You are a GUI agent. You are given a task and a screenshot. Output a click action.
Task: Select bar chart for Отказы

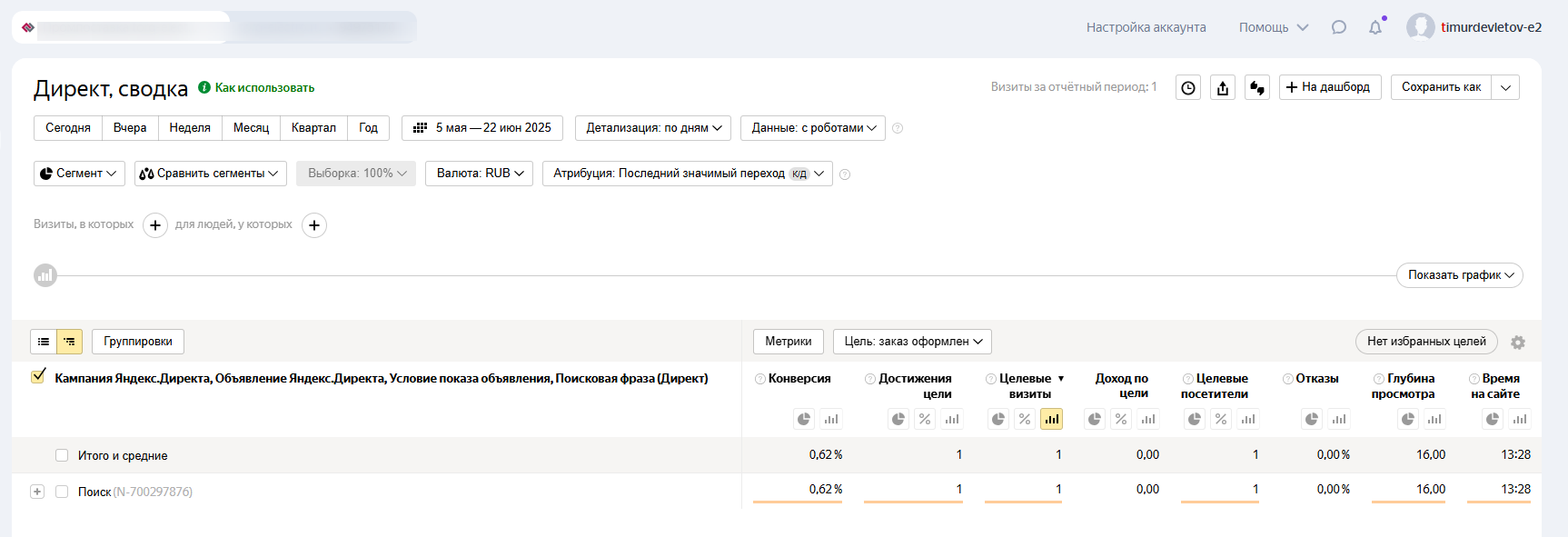click(x=1339, y=419)
